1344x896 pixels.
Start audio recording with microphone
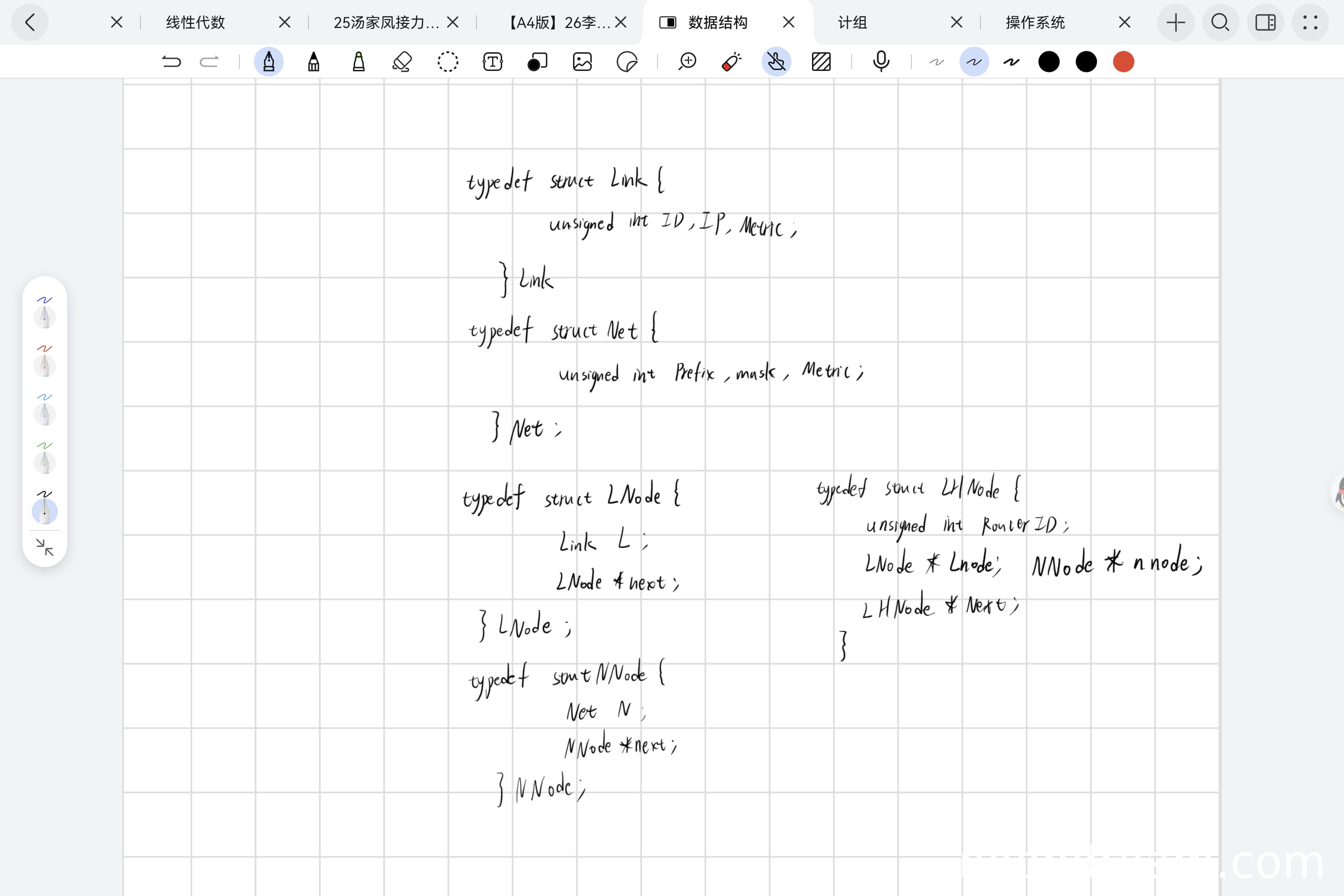tap(881, 62)
